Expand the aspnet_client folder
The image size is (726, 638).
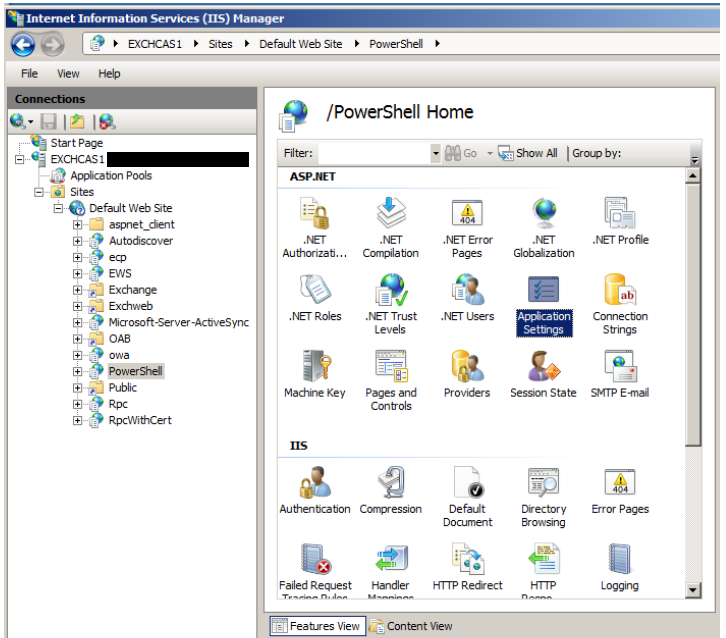point(77,225)
